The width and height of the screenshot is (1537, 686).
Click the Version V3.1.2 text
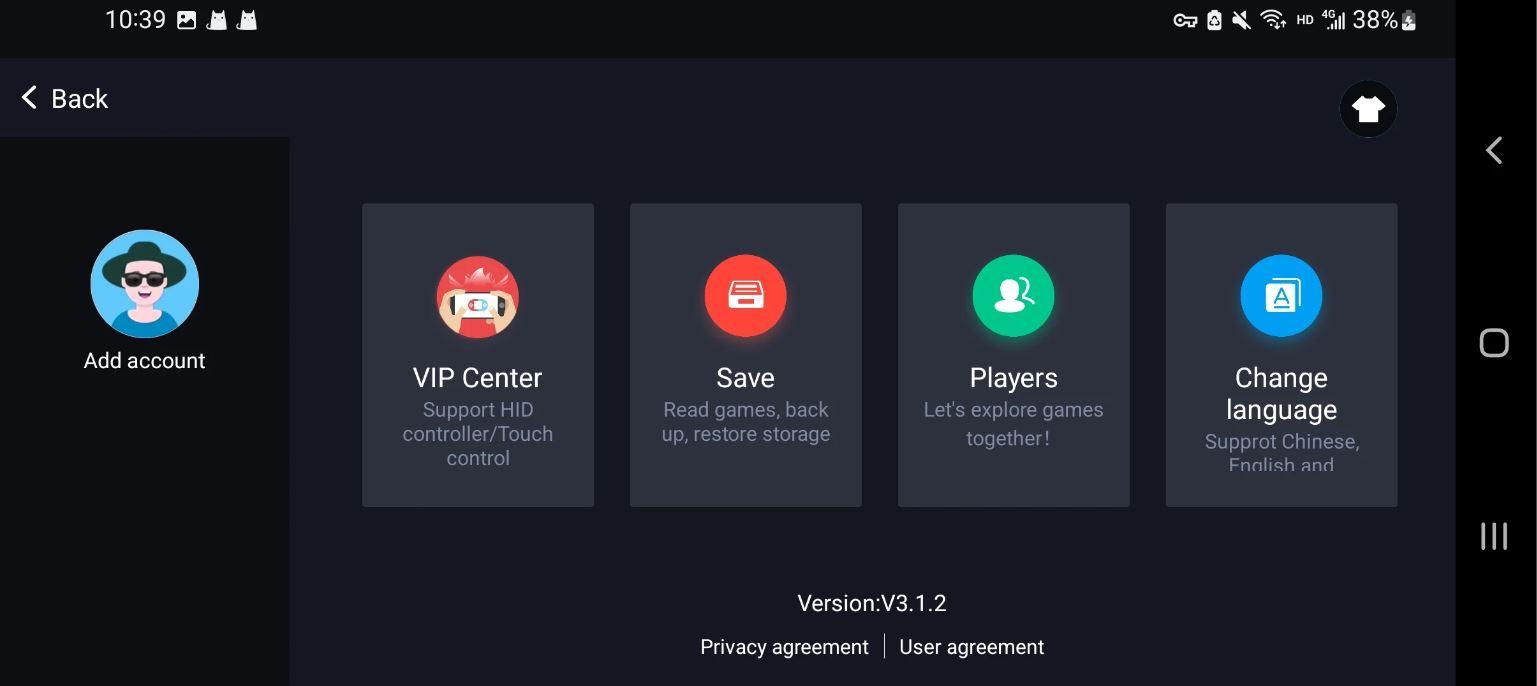(872, 603)
